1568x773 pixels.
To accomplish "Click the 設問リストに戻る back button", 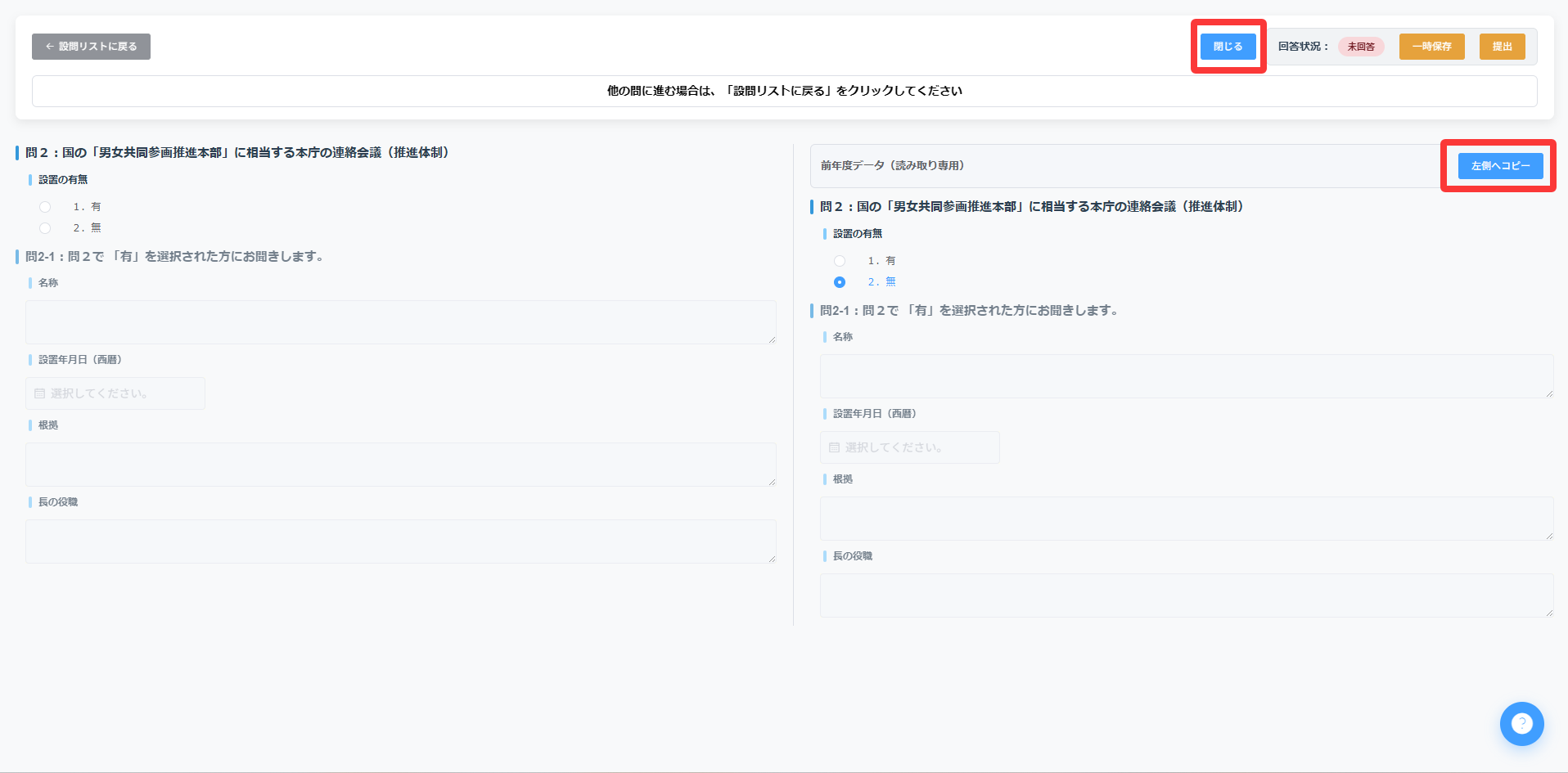I will pos(91,47).
